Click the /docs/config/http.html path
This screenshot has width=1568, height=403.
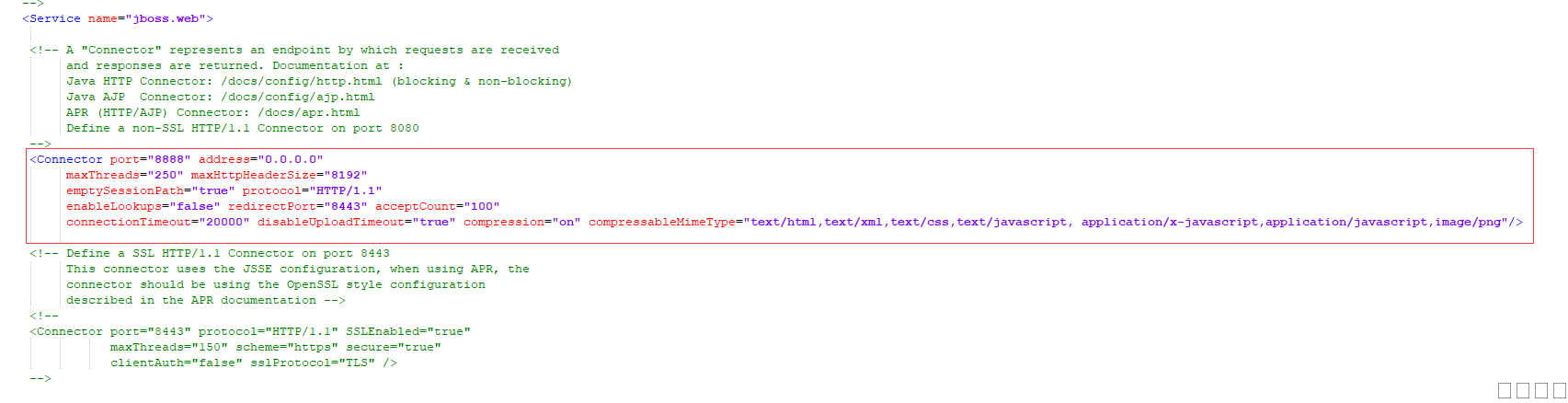(x=302, y=81)
